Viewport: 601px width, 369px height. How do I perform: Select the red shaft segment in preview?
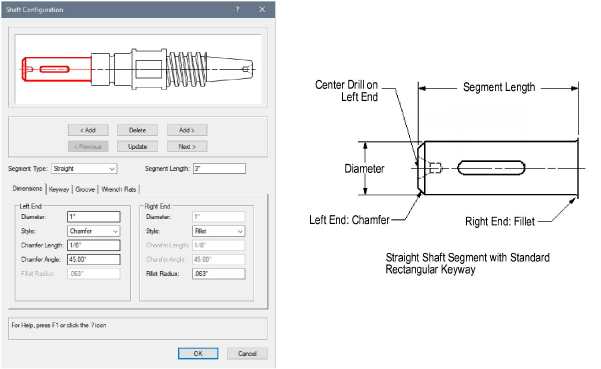click(56, 69)
